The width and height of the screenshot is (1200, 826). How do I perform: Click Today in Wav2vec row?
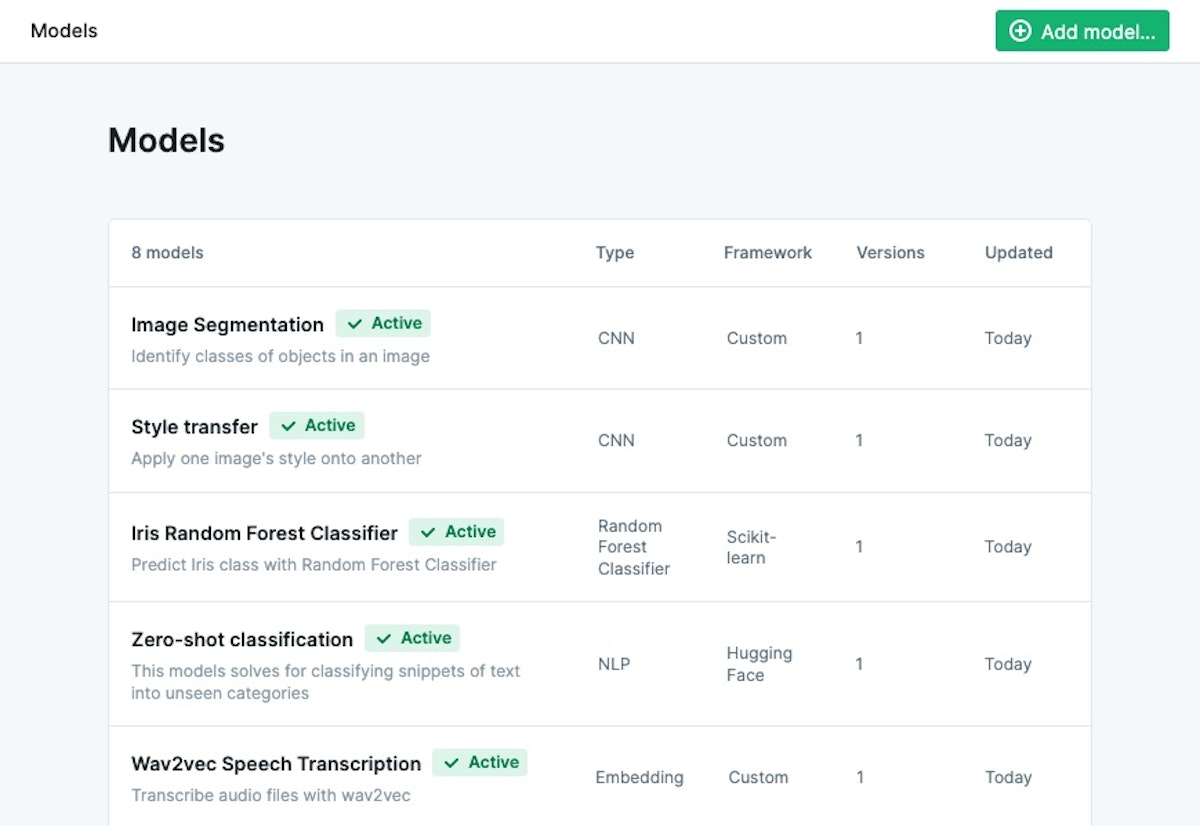click(1008, 777)
